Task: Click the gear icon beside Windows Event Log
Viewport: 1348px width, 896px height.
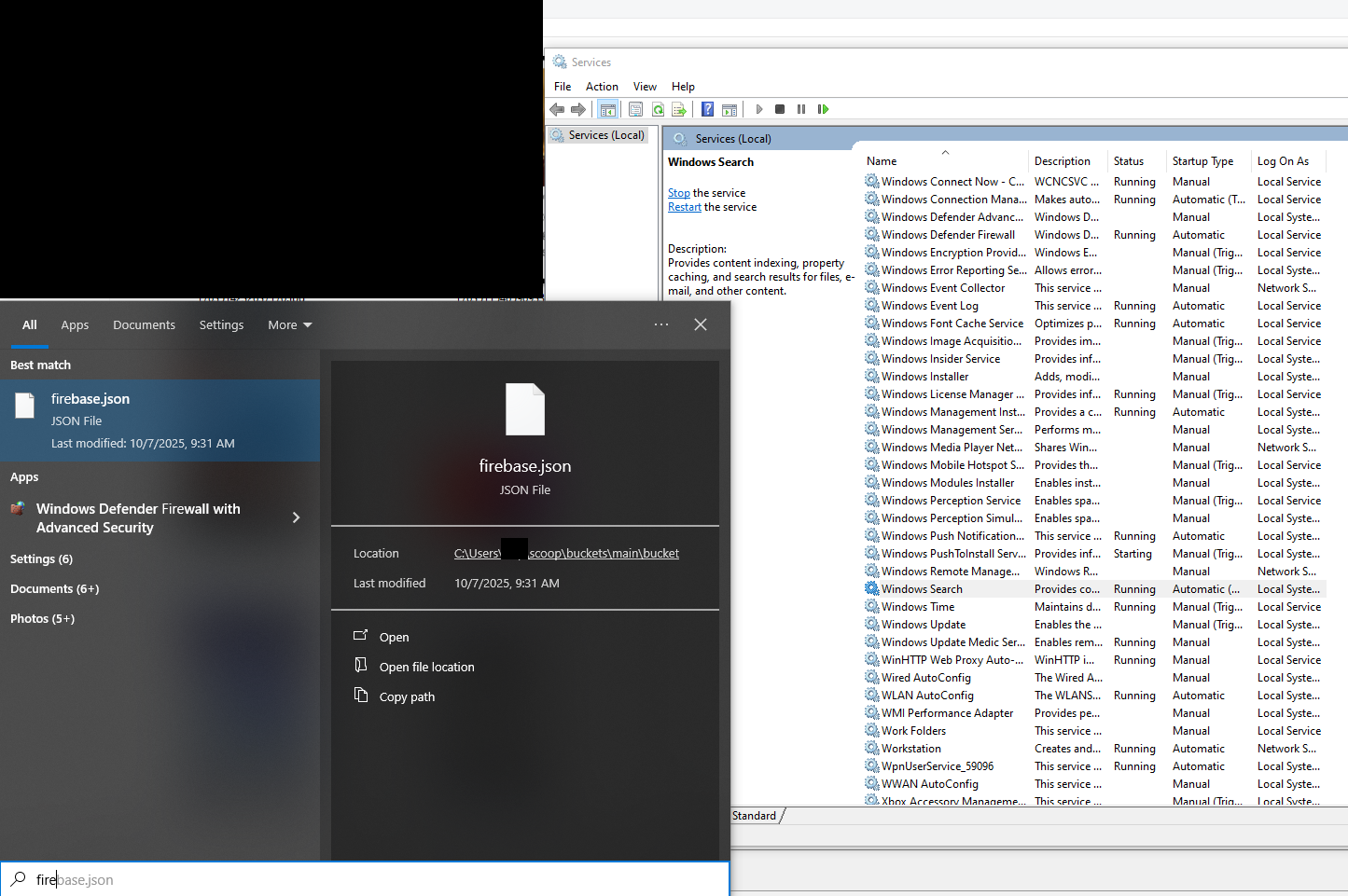Action: (872, 305)
